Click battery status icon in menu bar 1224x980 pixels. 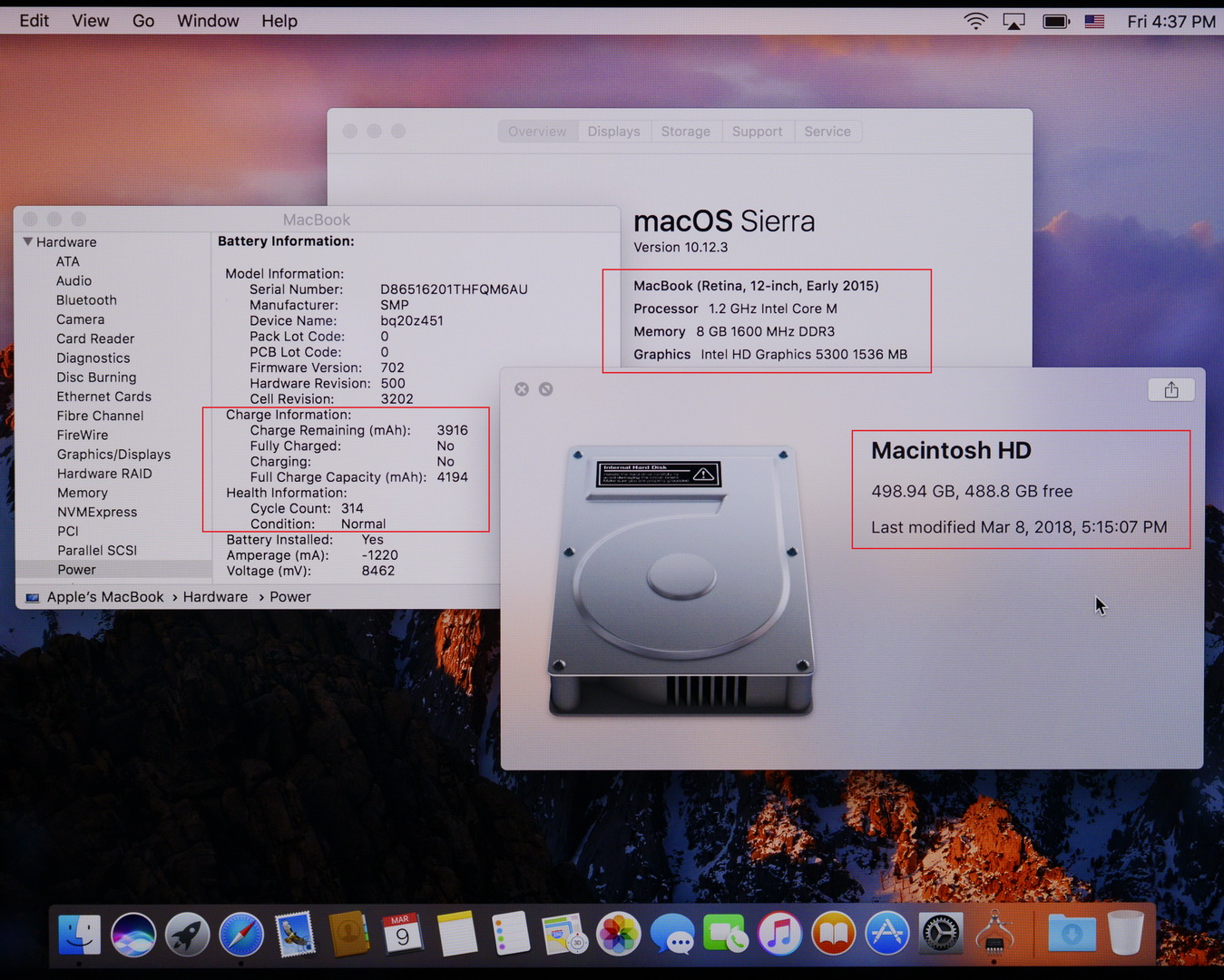click(1056, 21)
